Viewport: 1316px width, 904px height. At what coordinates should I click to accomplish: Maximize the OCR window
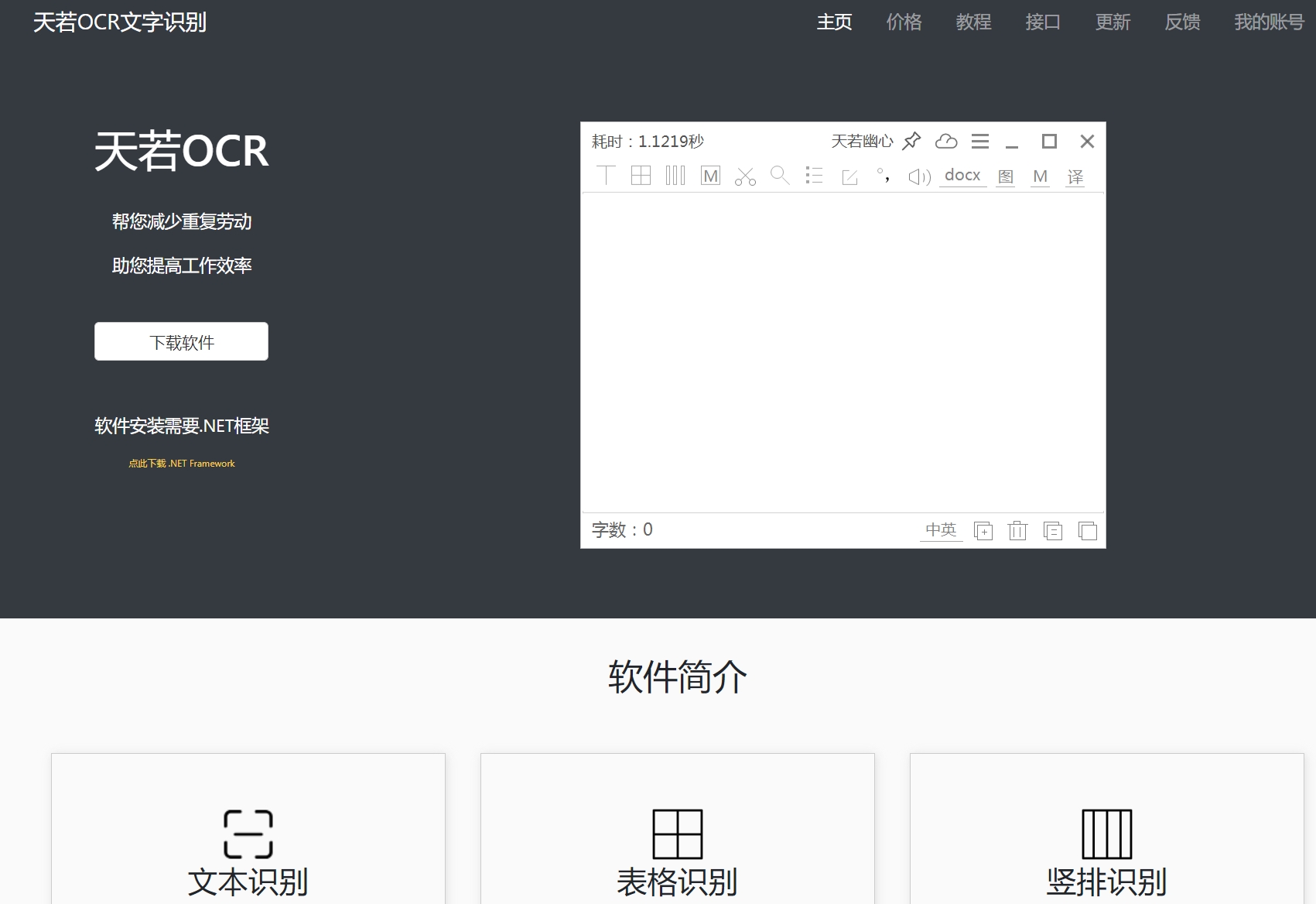pyautogui.click(x=1049, y=141)
